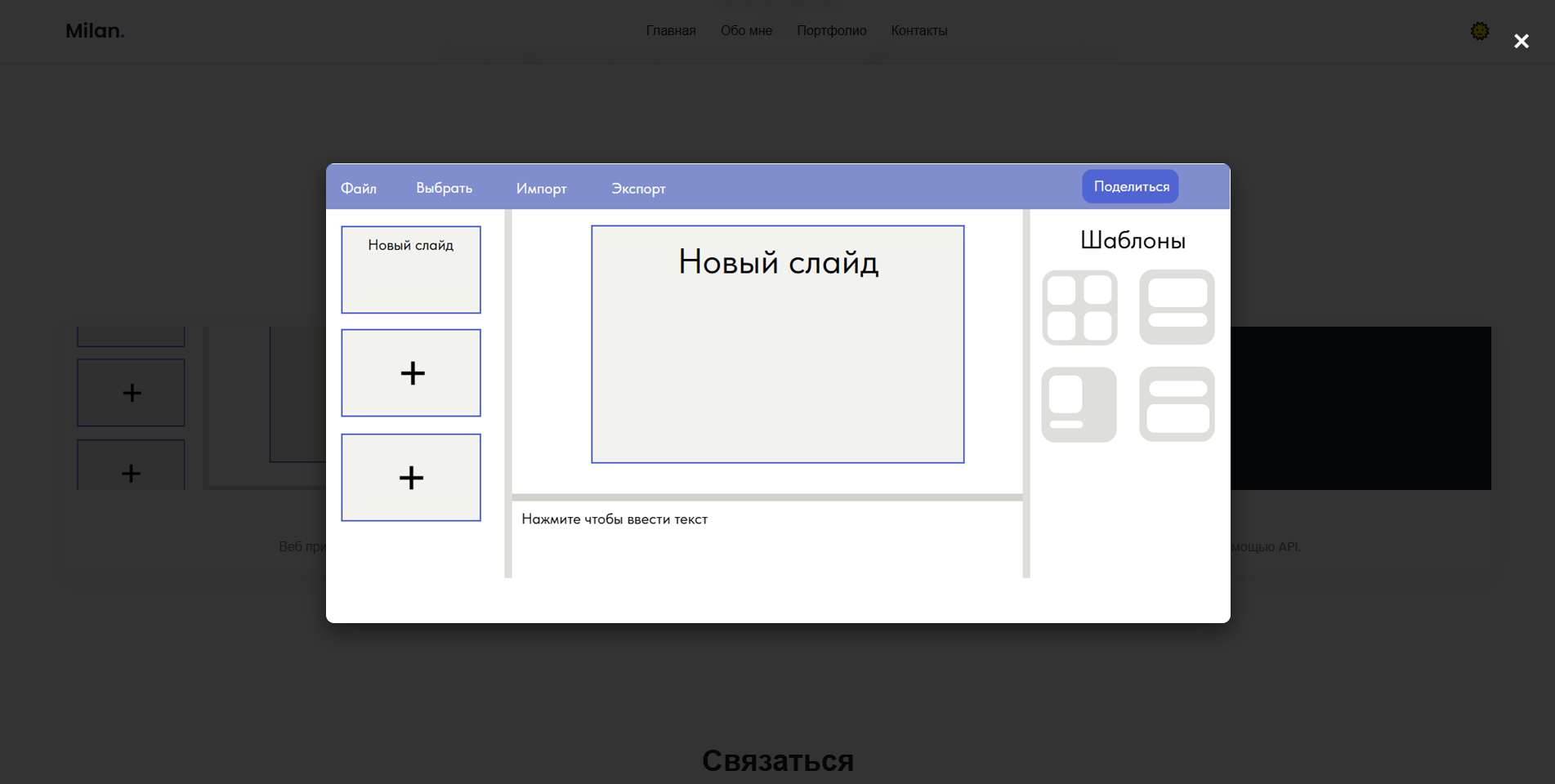
Task: Open the Файл menu
Action: (359, 189)
